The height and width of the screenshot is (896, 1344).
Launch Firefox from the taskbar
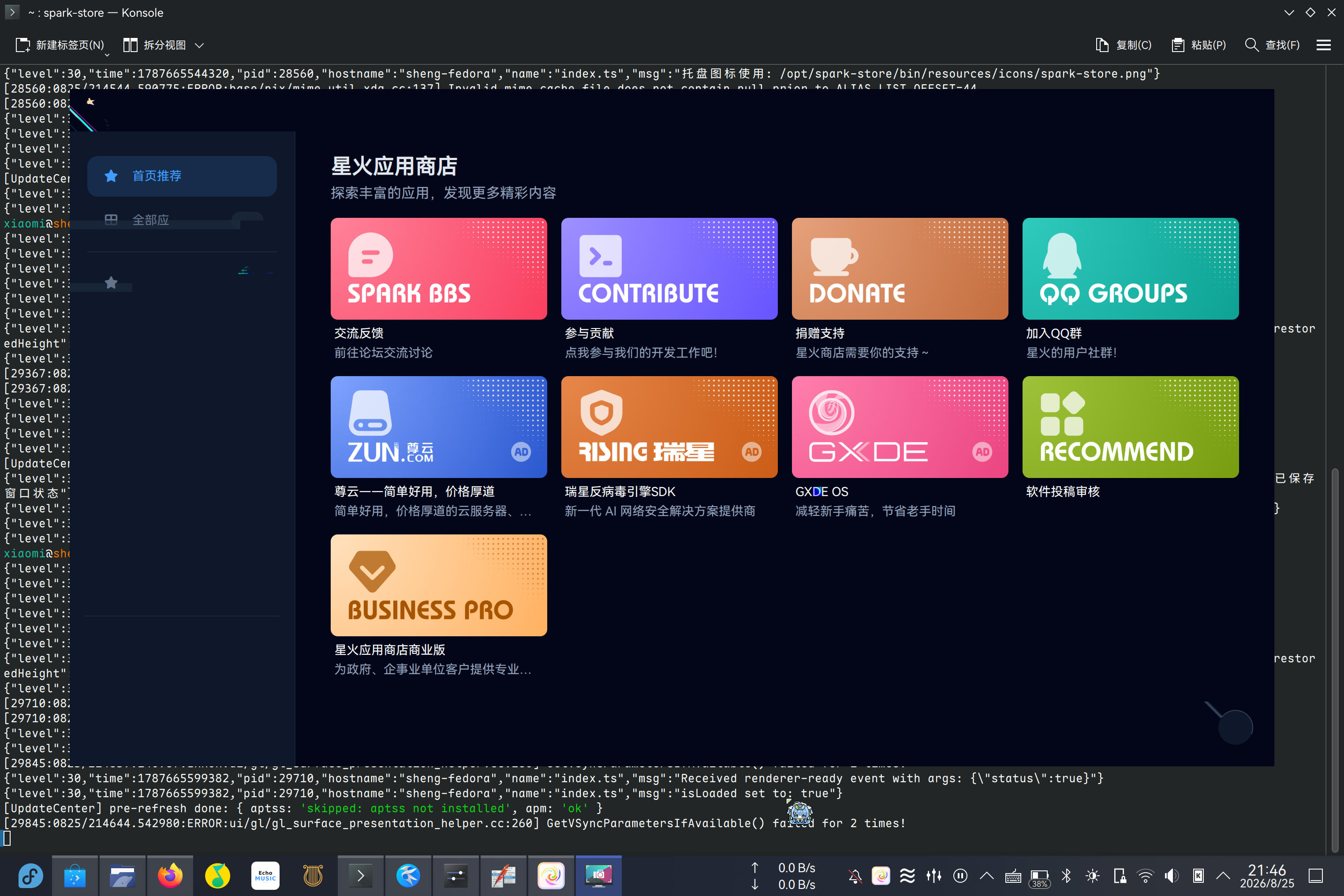click(x=170, y=875)
